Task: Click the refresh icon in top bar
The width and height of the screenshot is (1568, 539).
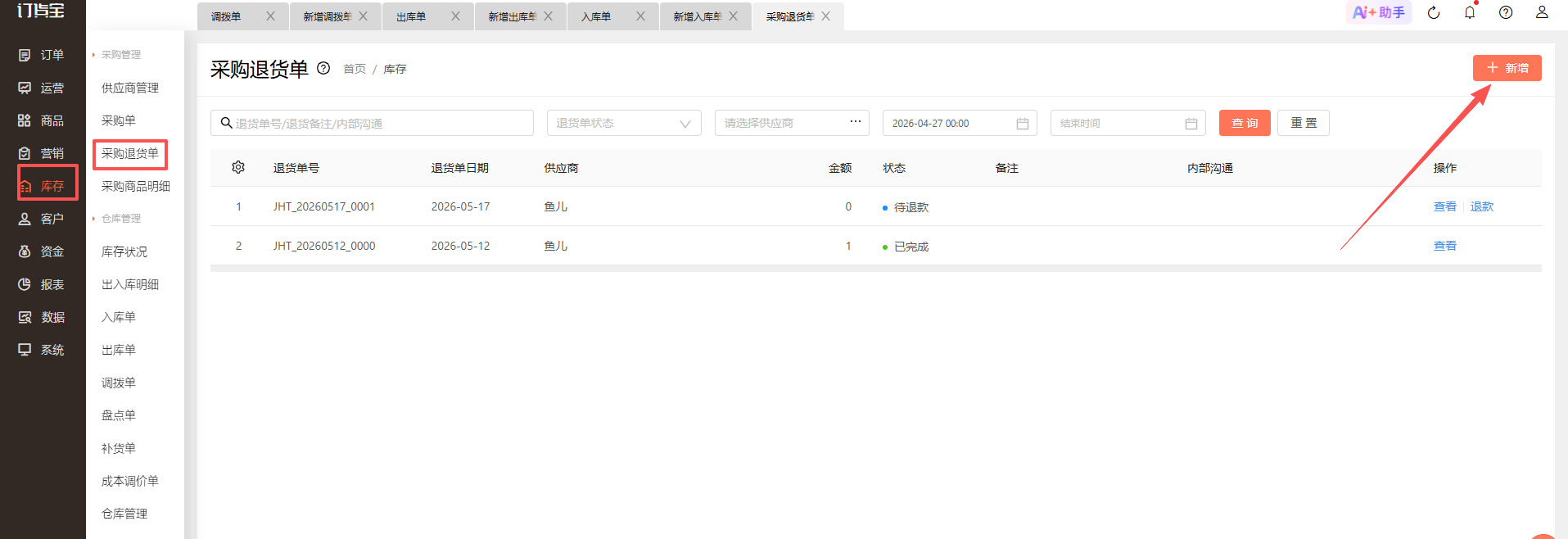Action: [x=1434, y=12]
